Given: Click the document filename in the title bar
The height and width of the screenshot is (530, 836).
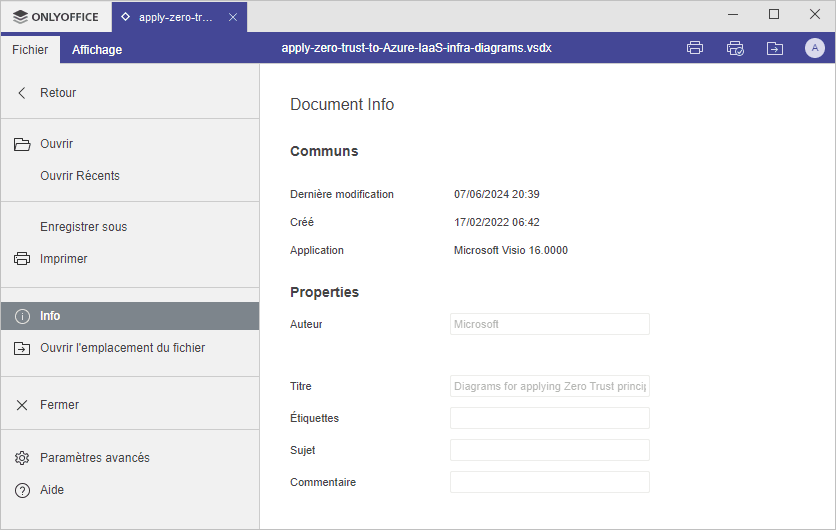Looking at the screenshot, I should [x=416, y=48].
